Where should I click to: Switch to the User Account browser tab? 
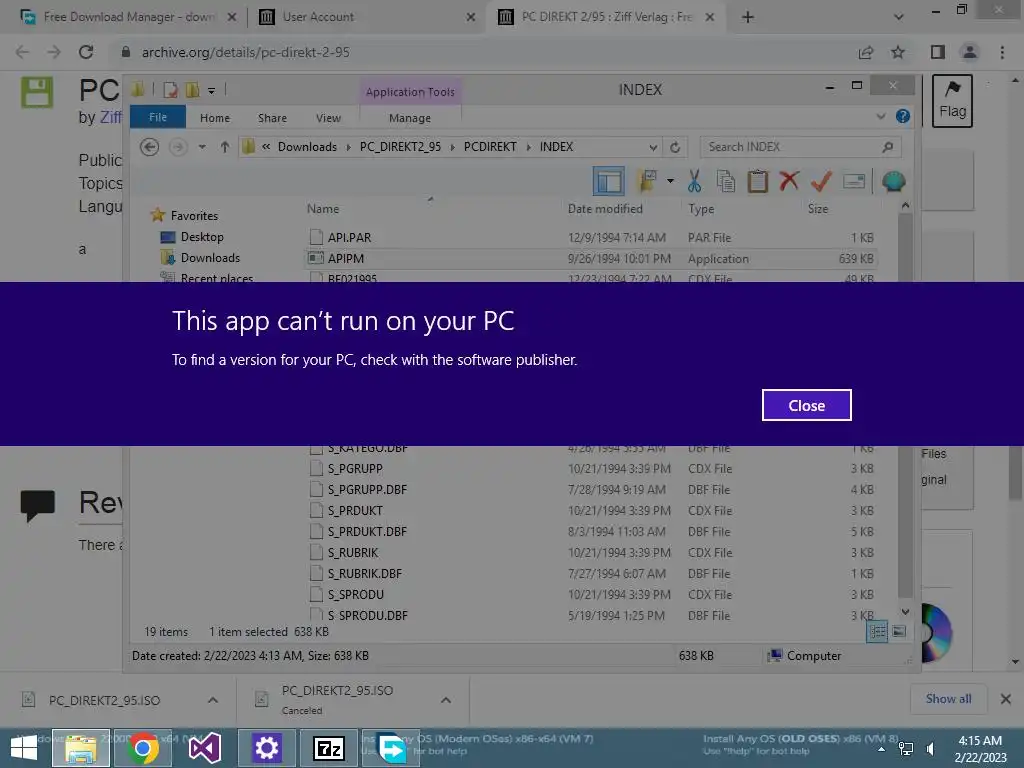(x=368, y=17)
